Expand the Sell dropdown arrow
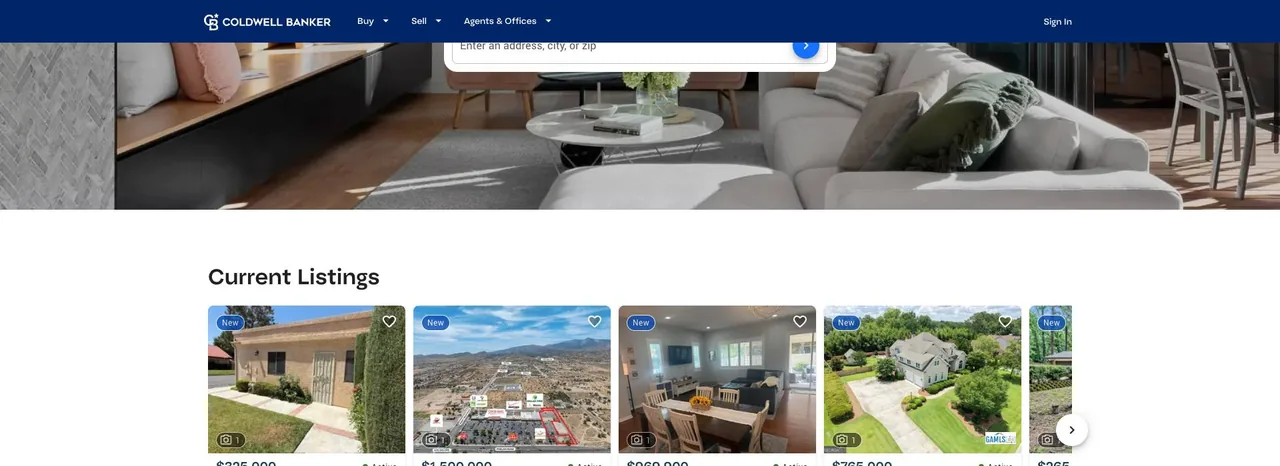 point(438,21)
